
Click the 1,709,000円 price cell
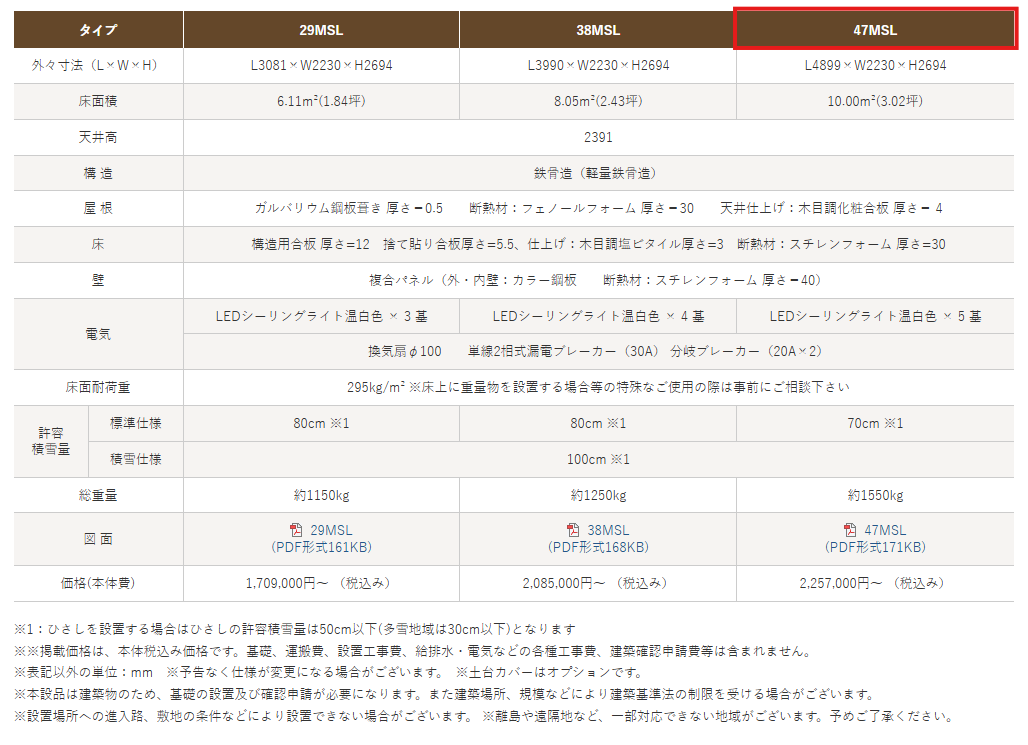(x=321, y=582)
